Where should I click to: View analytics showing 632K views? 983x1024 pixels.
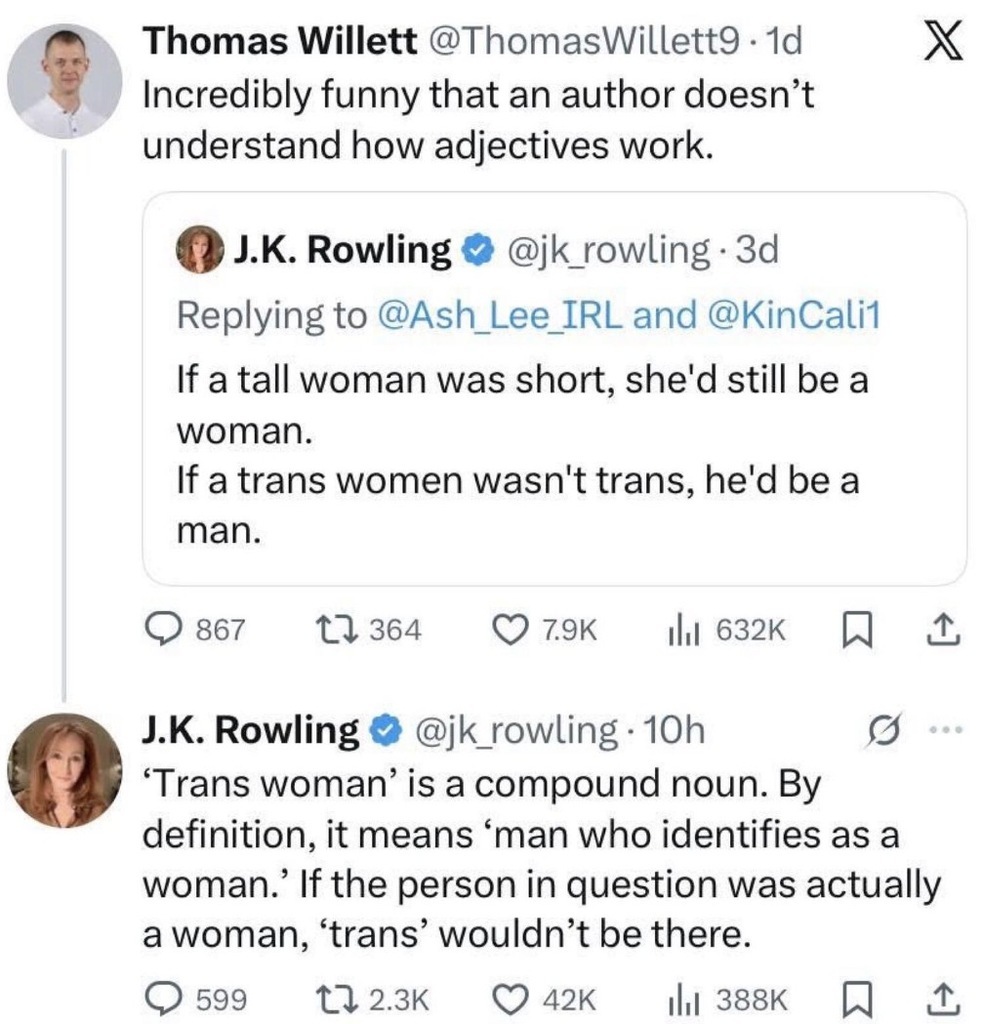point(680,629)
